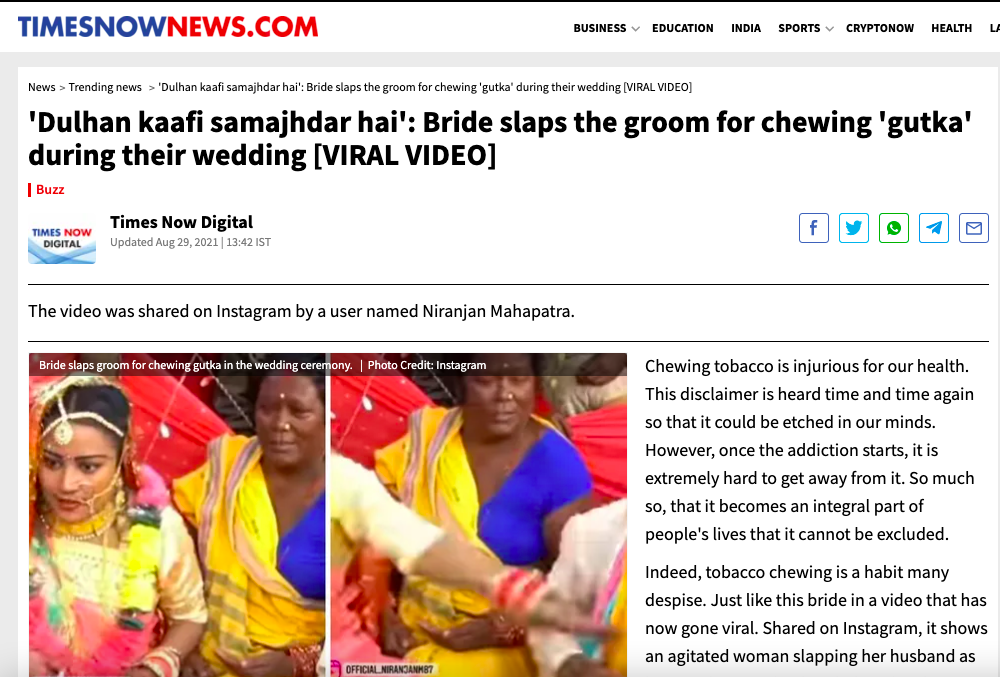Open the Cryptonow section
This screenshot has height=677, width=1000.
879,28
